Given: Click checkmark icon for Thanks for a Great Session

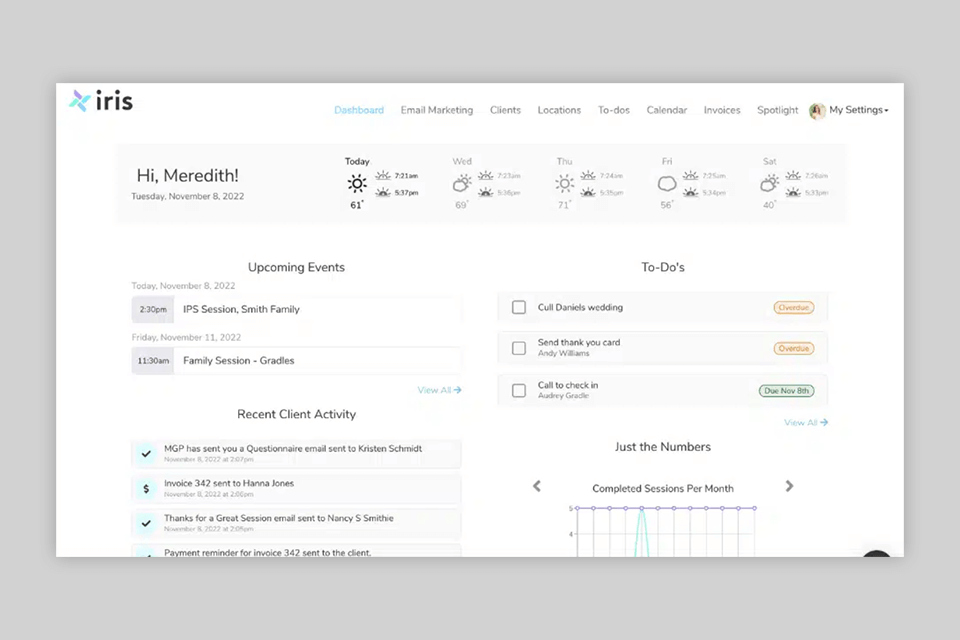Looking at the screenshot, I should coord(146,524).
